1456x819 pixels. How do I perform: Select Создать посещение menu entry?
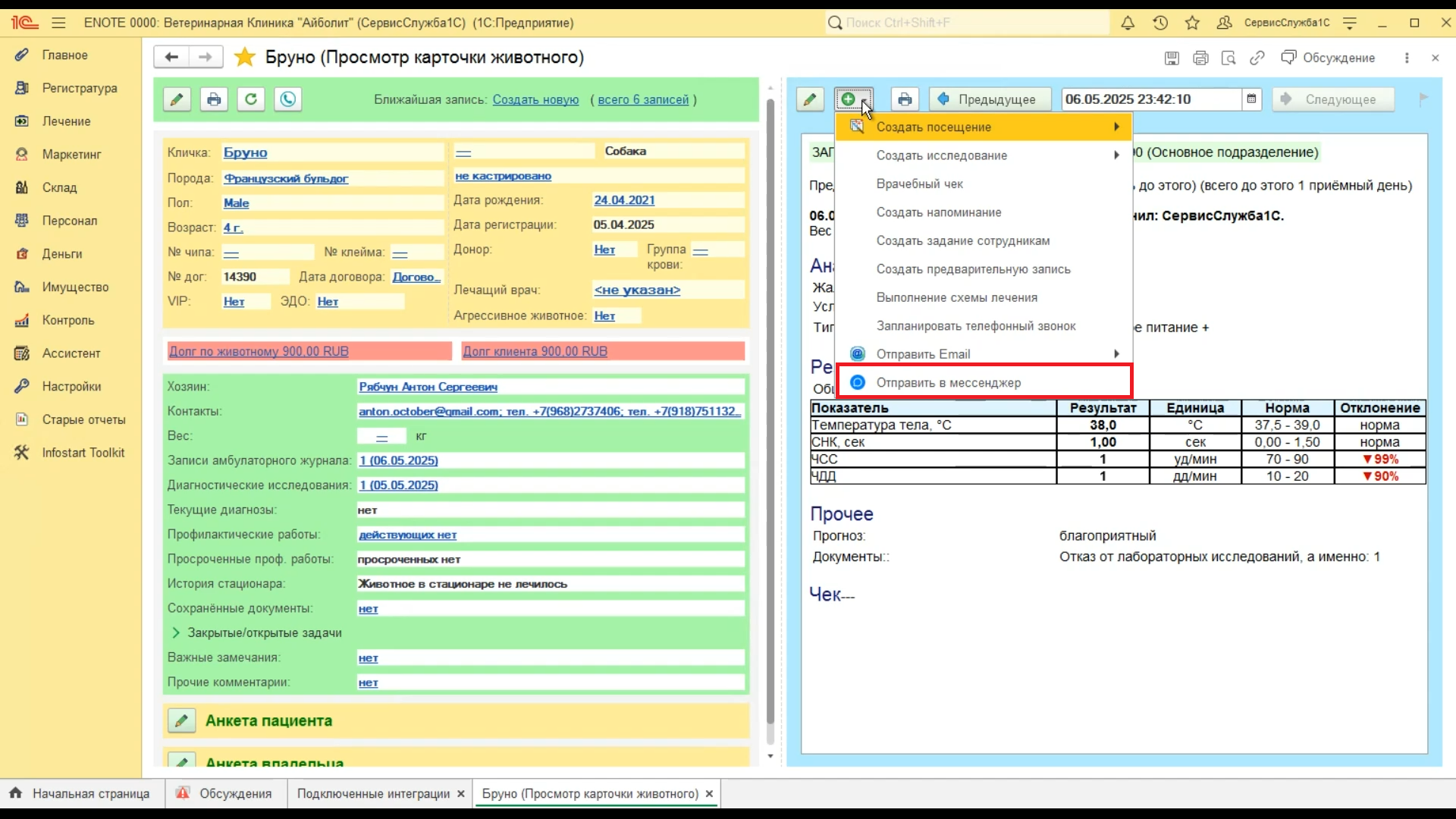click(984, 127)
